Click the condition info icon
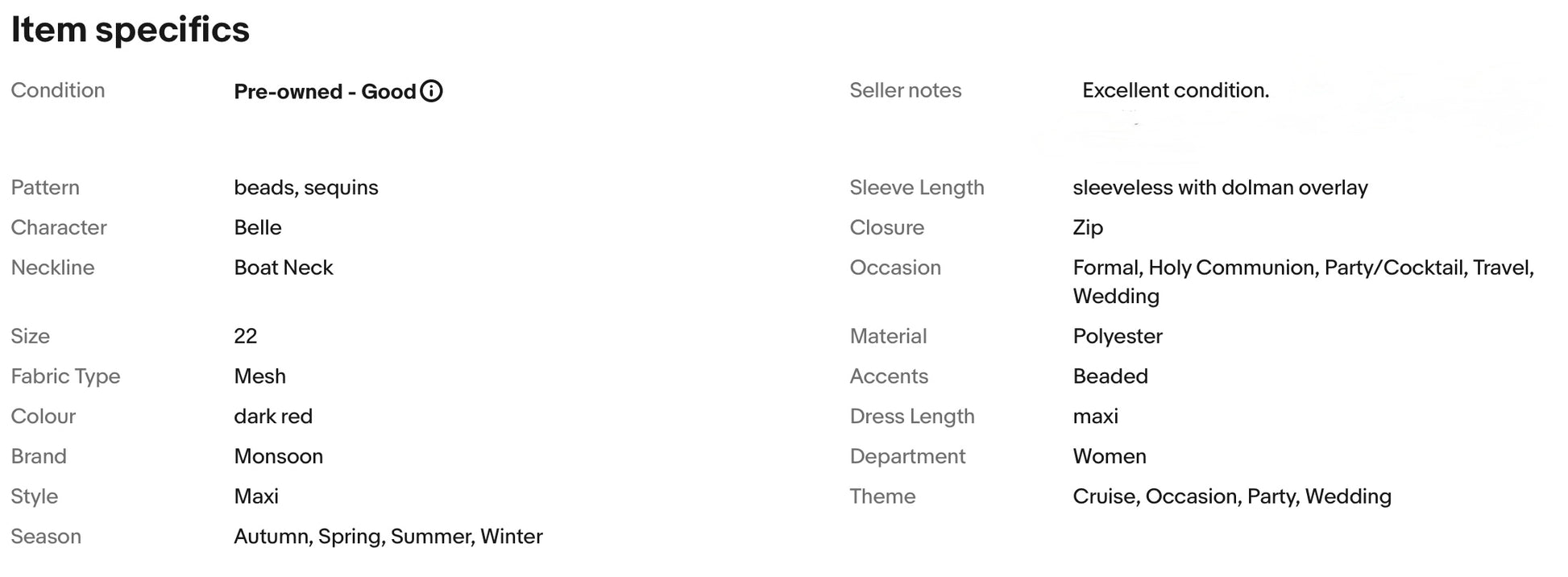 pyautogui.click(x=432, y=91)
